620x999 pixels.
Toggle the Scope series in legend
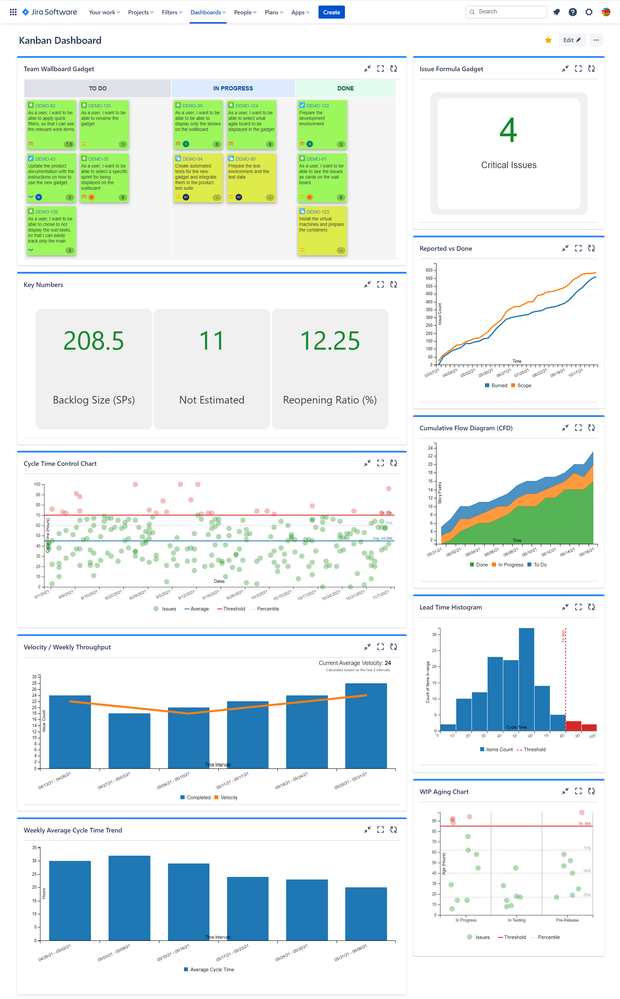[x=521, y=385]
